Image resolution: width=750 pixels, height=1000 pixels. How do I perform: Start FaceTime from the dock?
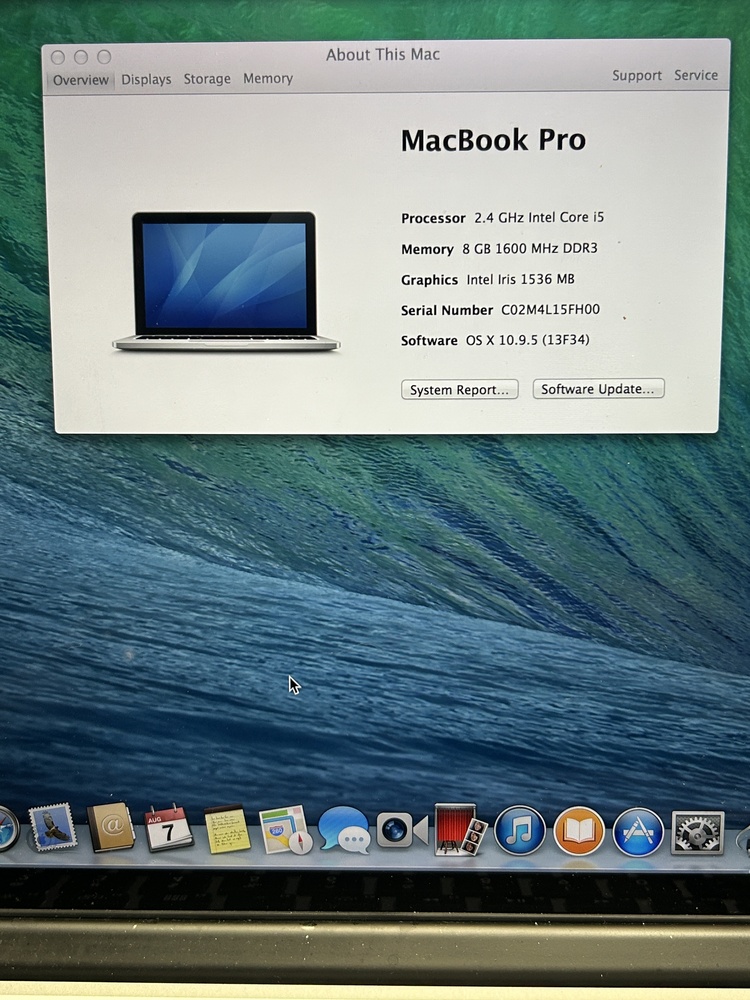(x=402, y=830)
